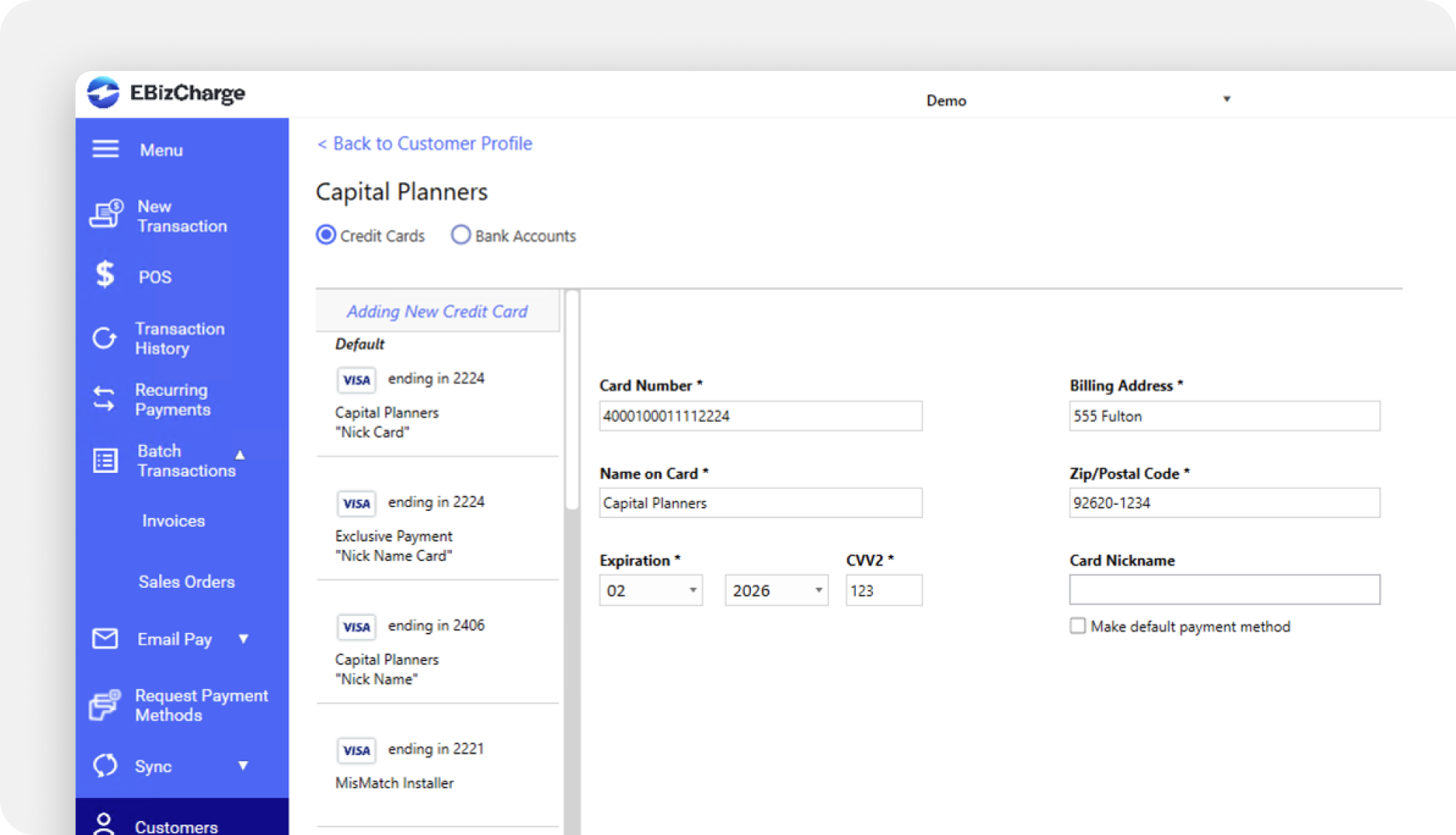Viewport: 1456px width, 835px height.
Task: Expand the Demo account dropdown arrow
Action: pyautogui.click(x=1227, y=99)
